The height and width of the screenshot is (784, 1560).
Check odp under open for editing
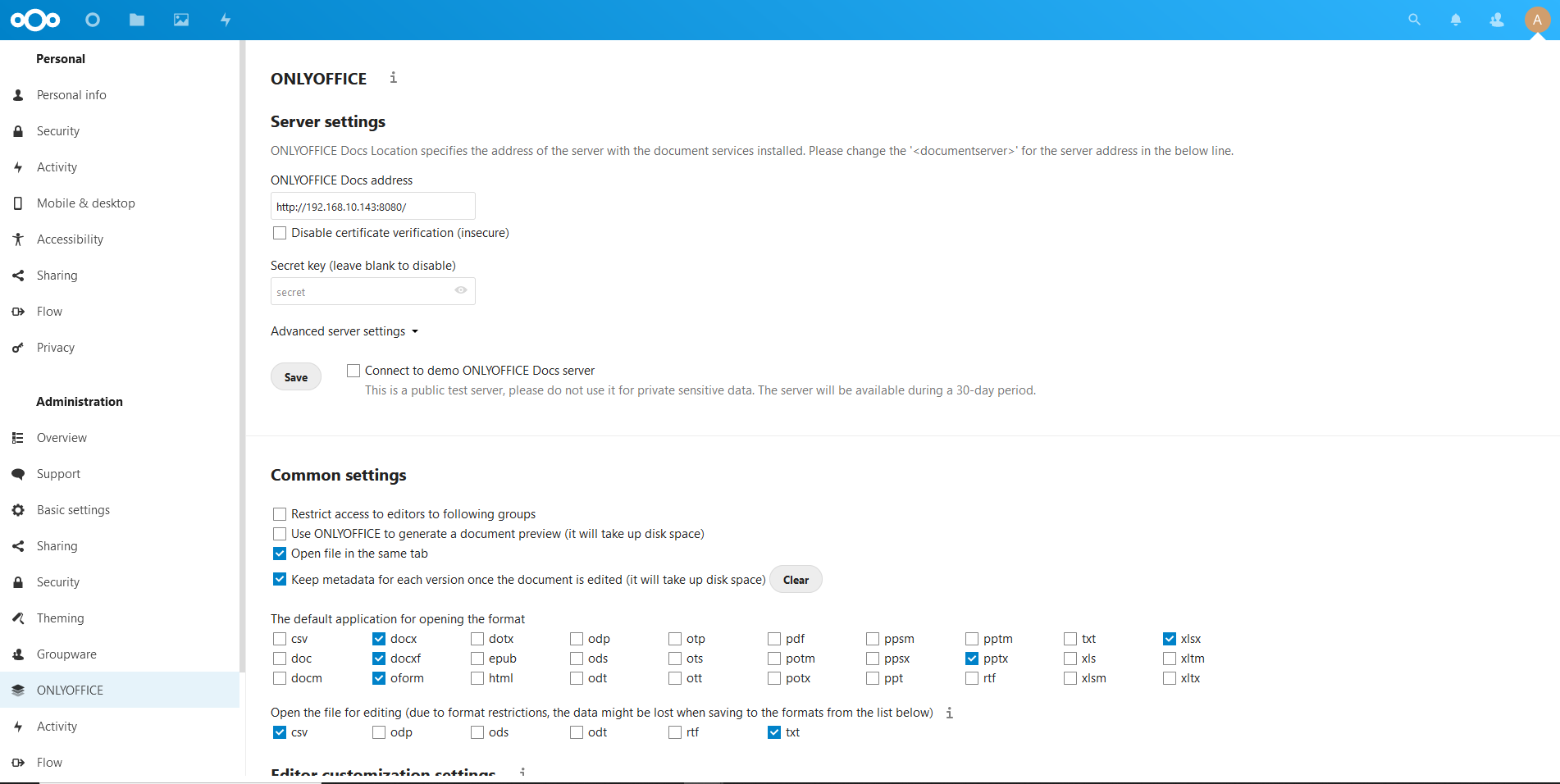(x=379, y=732)
